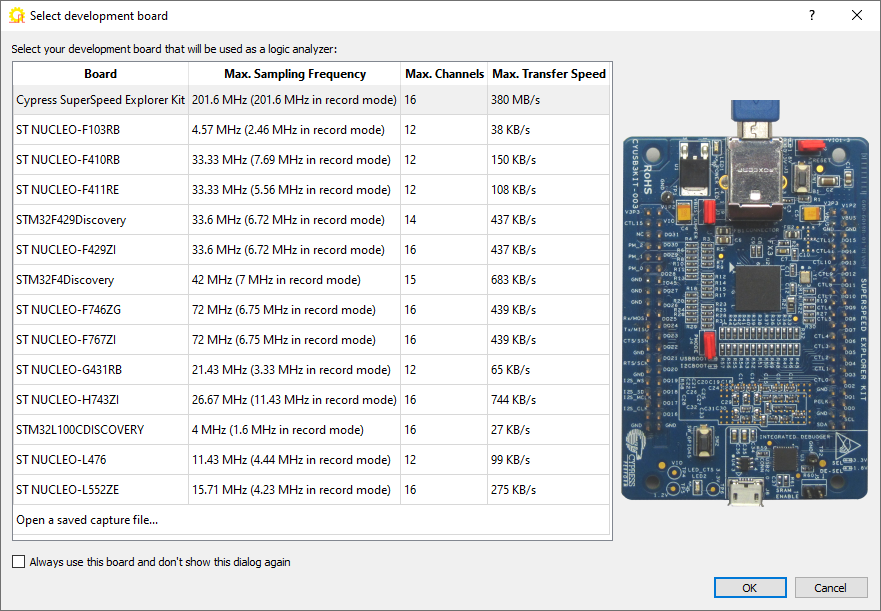Click the 380 MB/s transfer speed cell
Screen dimensions: 881x611
[548, 100]
